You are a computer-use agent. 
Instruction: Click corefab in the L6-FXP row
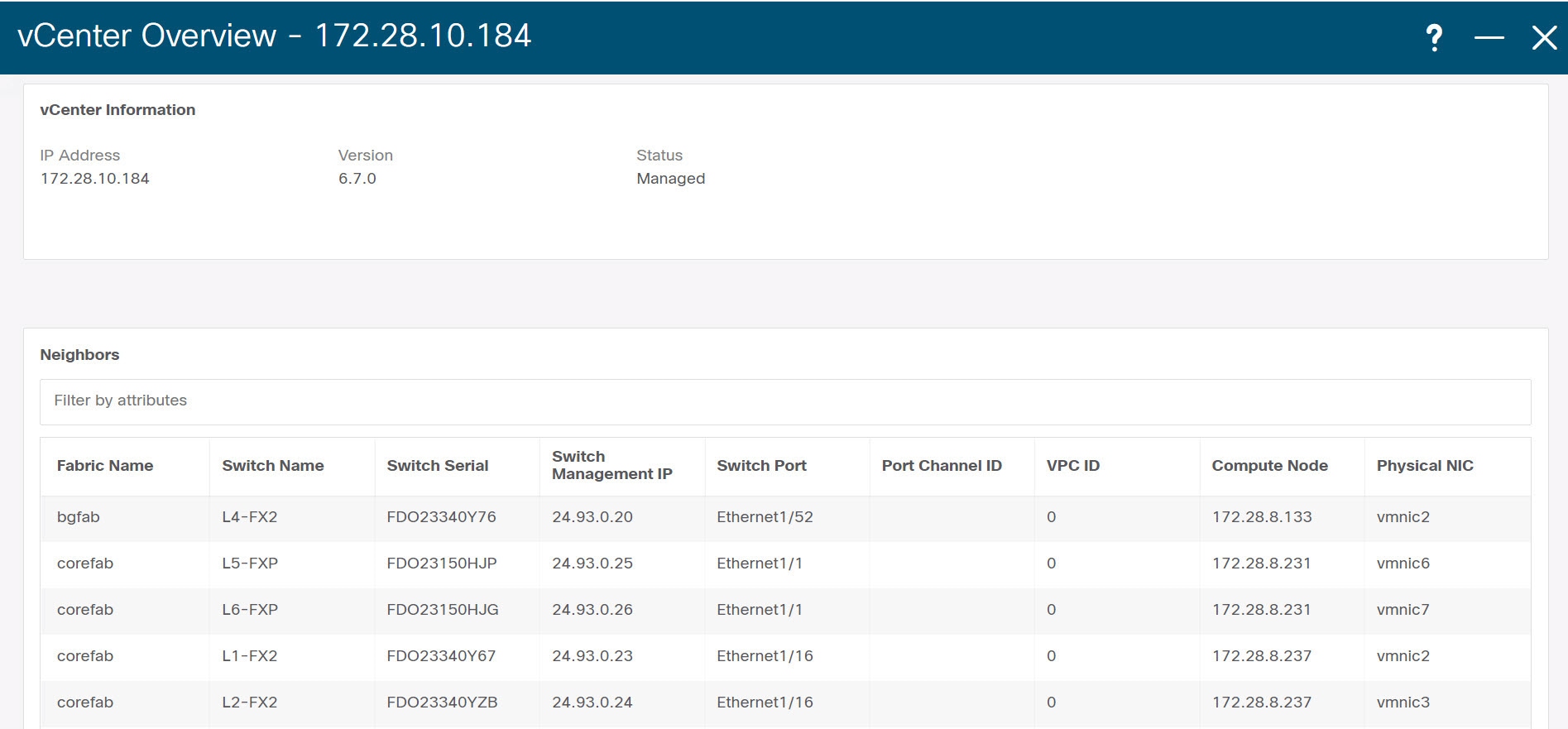85,610
